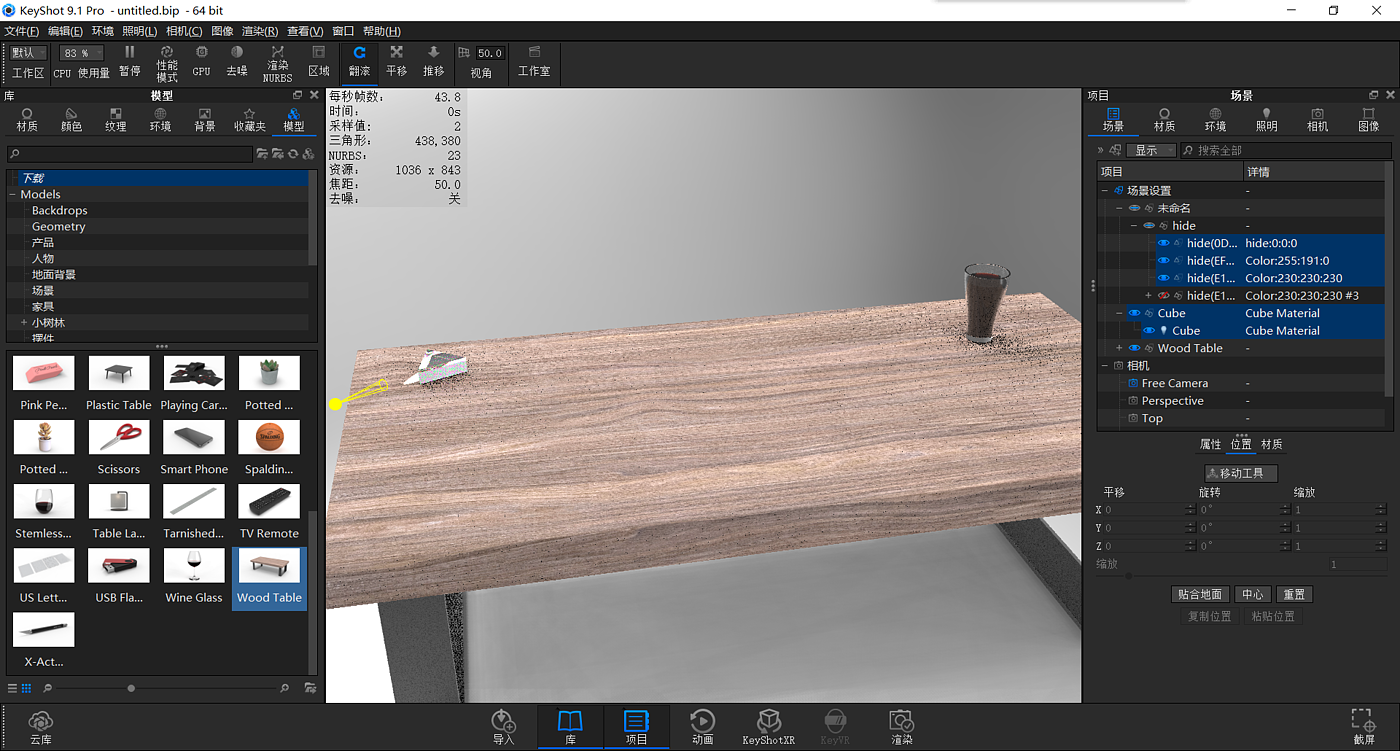Viewport: 1400px width, 751px height.
Task: Click the 重置 (Reset) button
Action: [1294, 594]
